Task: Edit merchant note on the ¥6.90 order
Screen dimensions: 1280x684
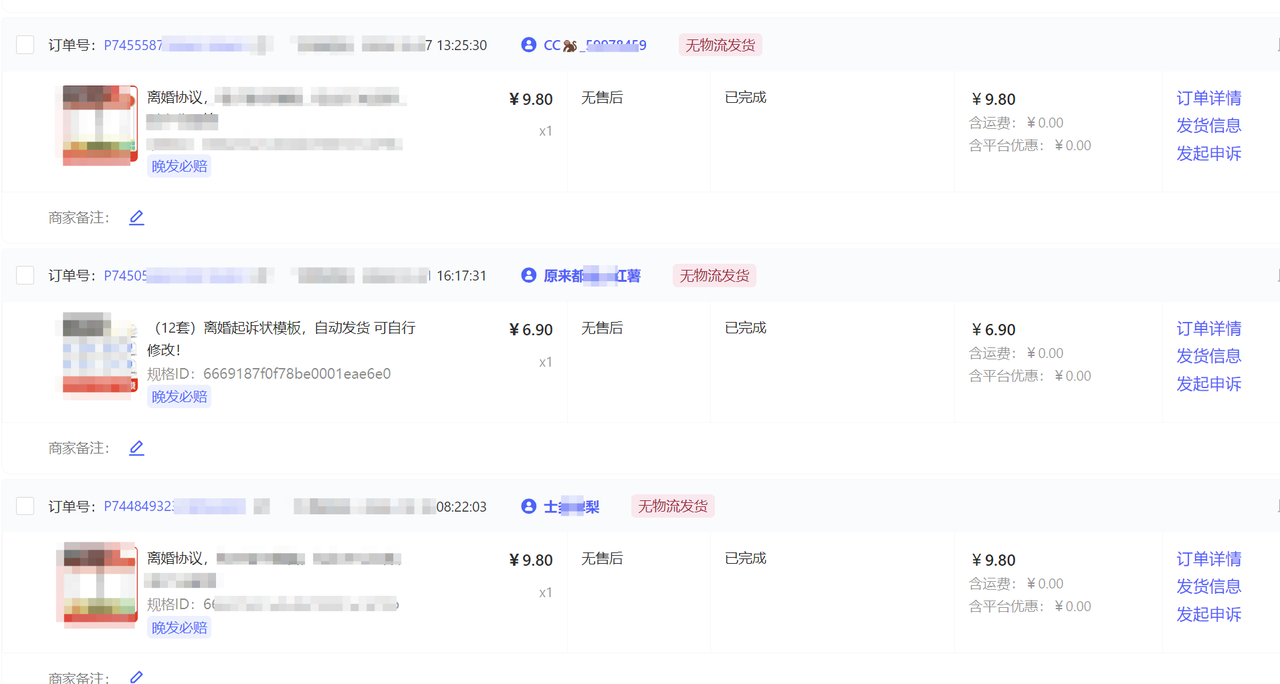Action: pos(136,447)
